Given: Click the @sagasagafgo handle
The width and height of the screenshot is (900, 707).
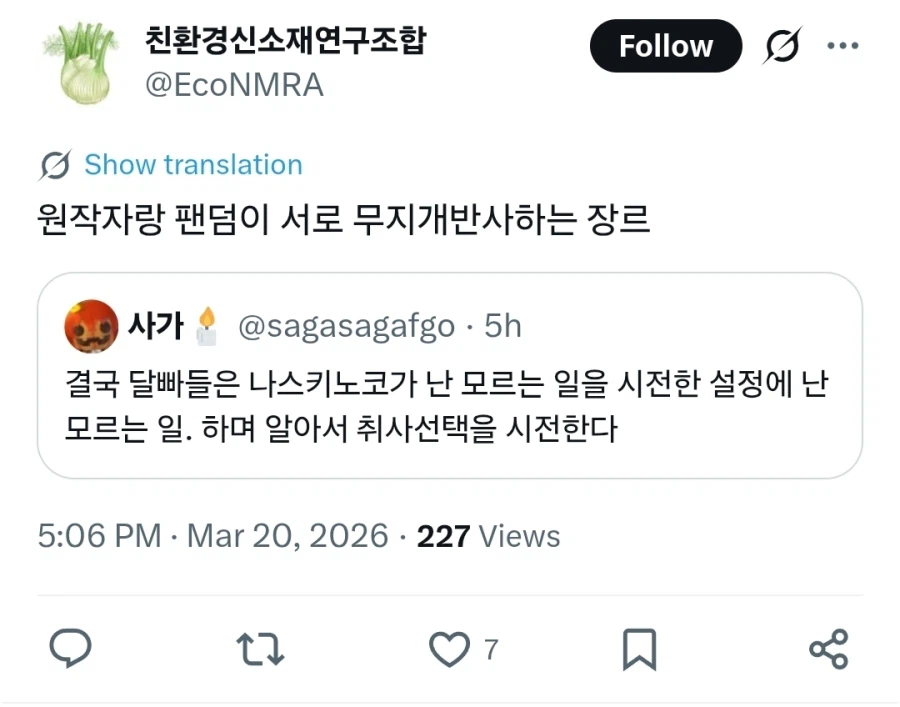Looking at the screenshot, I should [x=347, y=325].
